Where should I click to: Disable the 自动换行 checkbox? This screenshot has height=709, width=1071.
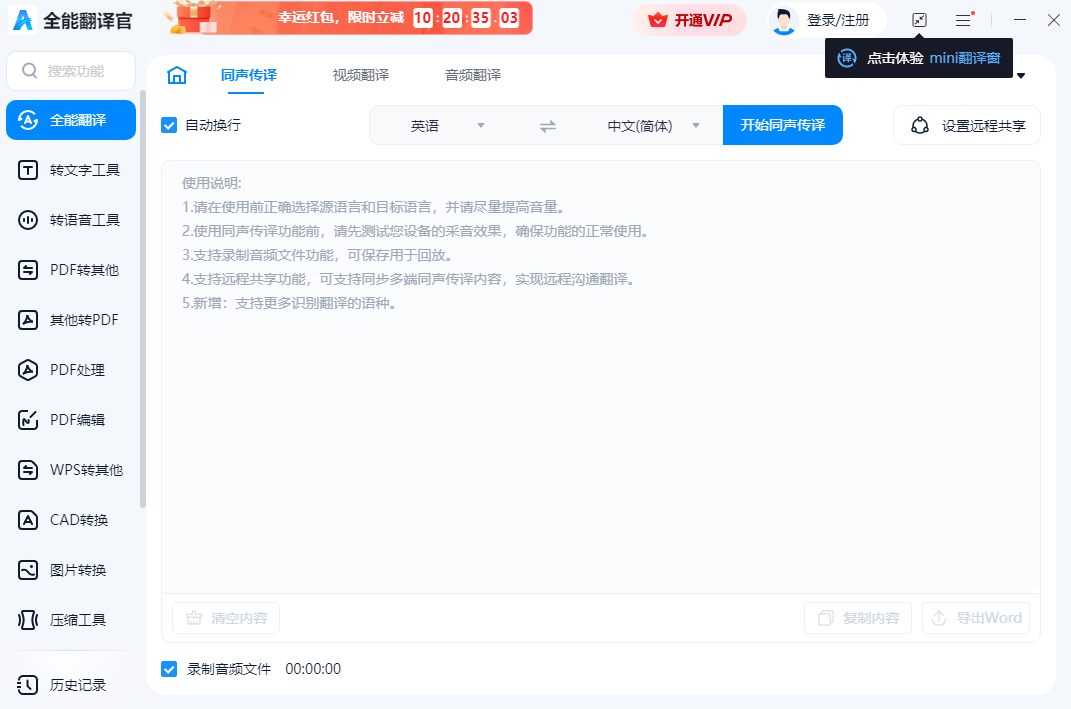(168, 125)
